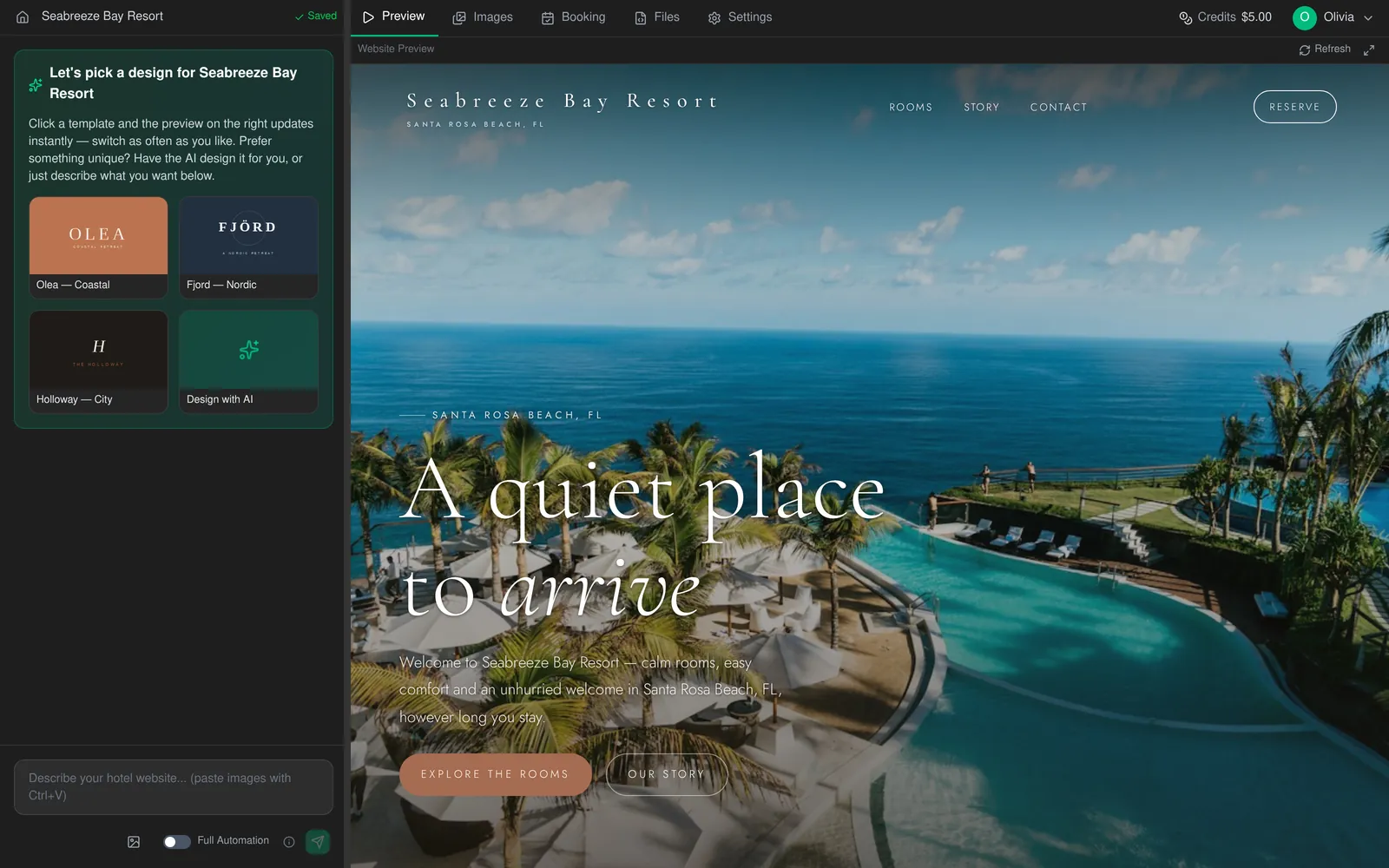The height and width of the screenshot is (868, 1389).
Task: Expand the preview with the fullscreen arrows icon
Action: click(x=1369, y=49)
